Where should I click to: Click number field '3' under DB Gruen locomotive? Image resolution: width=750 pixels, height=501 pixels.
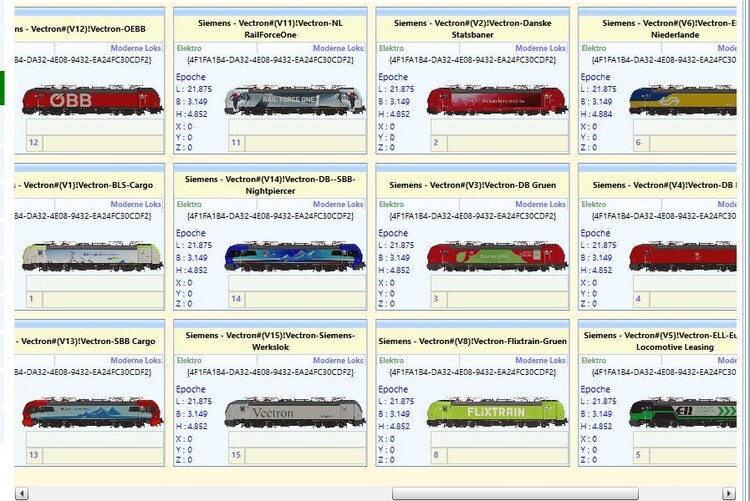(x=438, y=299)
